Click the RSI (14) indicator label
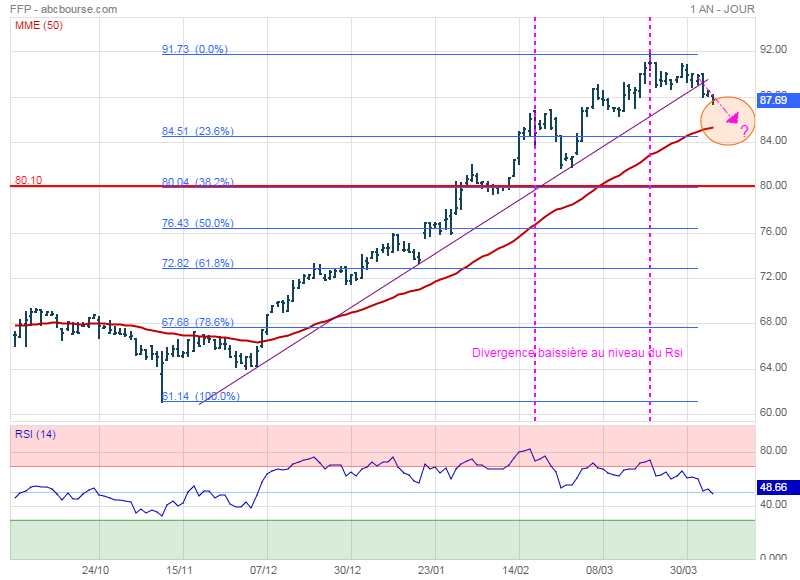This screenshot has width=800, height=580. (35, 434)
